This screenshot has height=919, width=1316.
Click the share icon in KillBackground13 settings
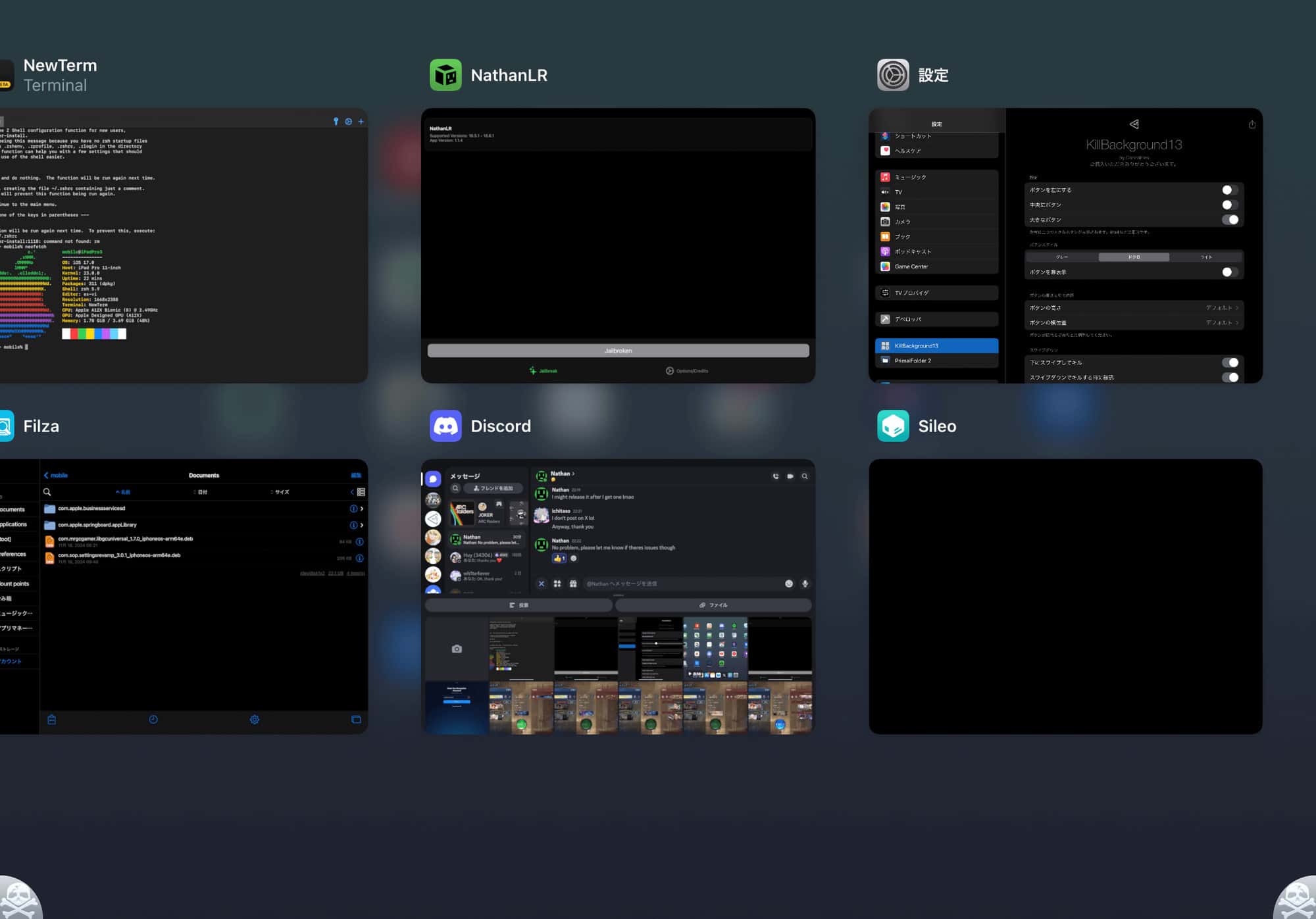click(x=1252, y=124)
